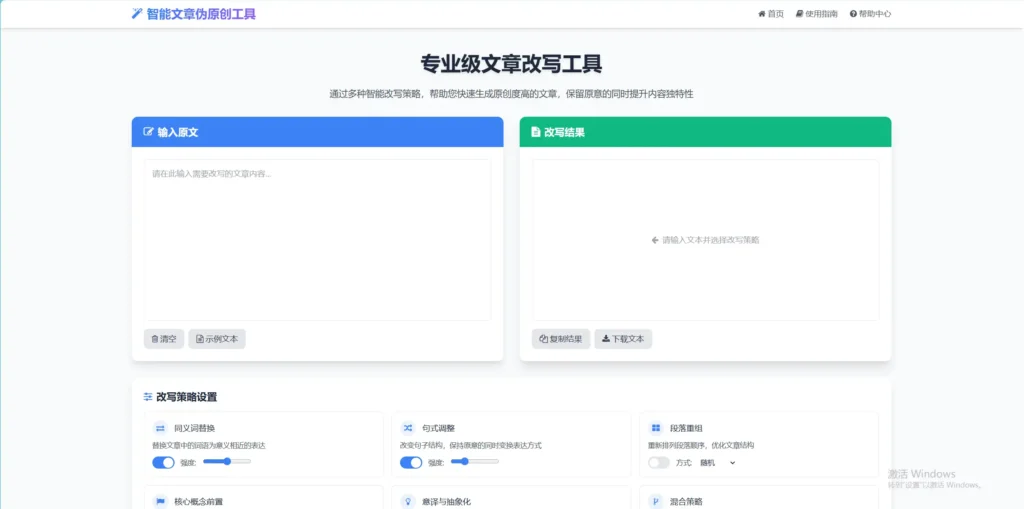This screenshot has height=509, width=1024.
Task: Click the 同义词替换 strategy title
Action: coord(195,429)
